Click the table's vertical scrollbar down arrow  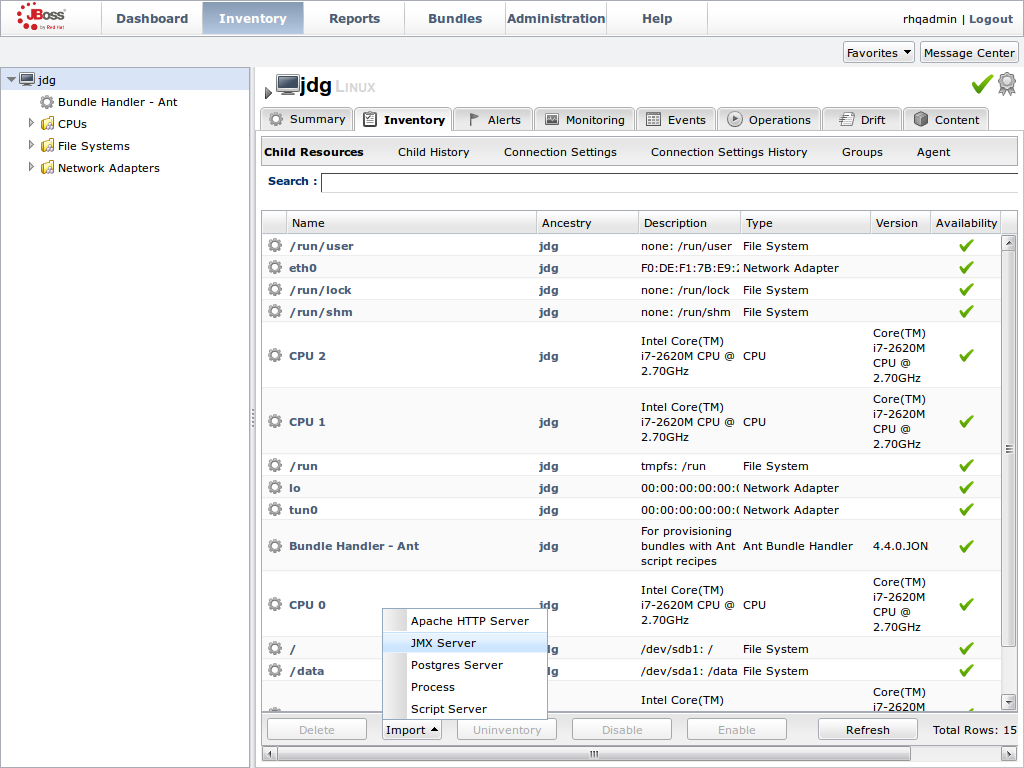[x=1009, y=702]
